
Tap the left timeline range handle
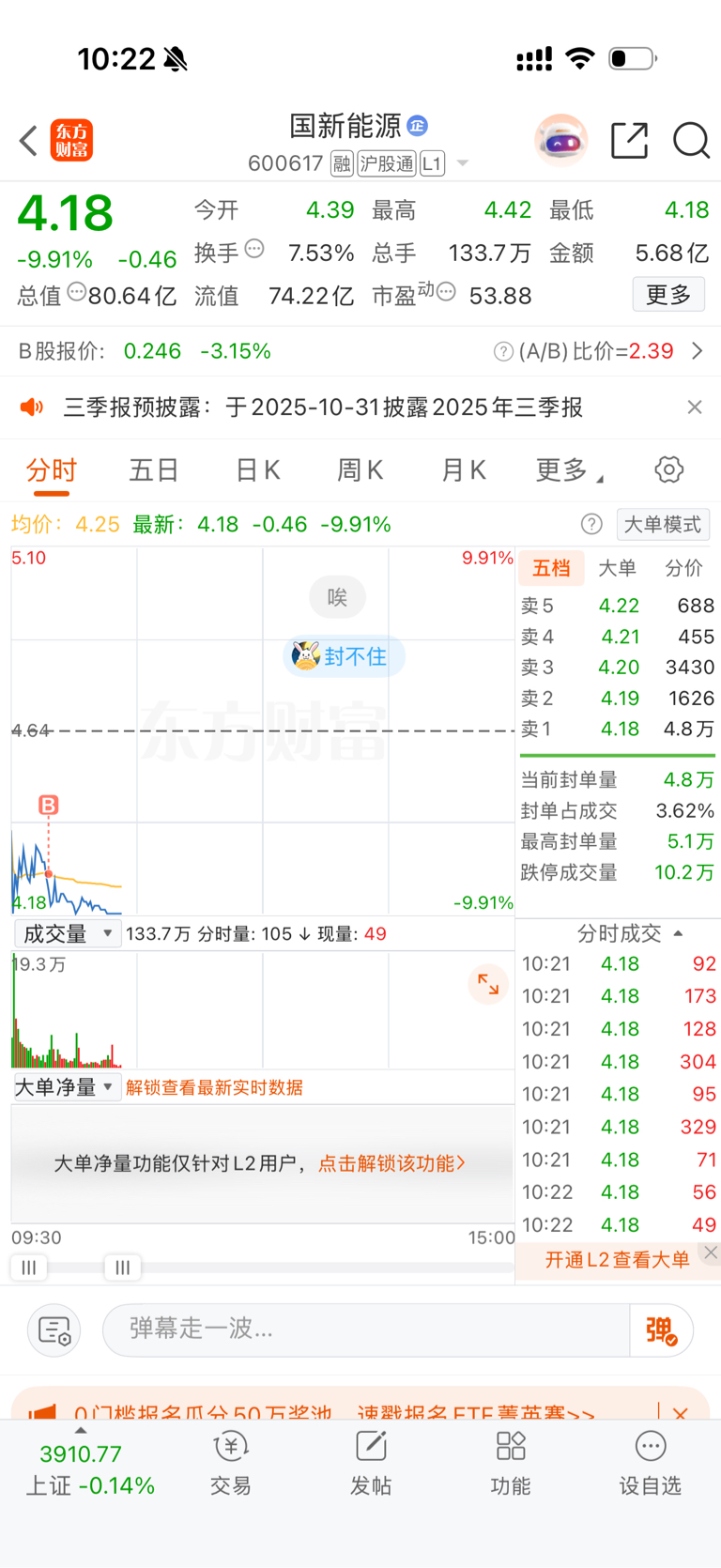tap(29, 1268)
